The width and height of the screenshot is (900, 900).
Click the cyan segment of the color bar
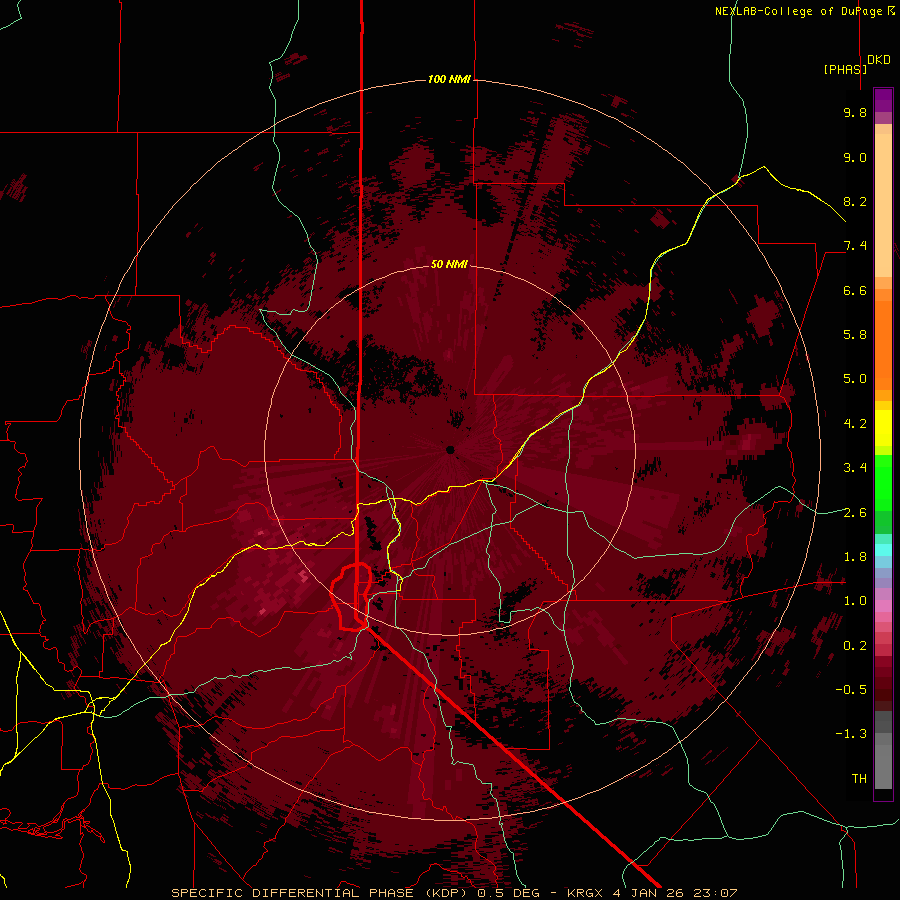point(883,550)
